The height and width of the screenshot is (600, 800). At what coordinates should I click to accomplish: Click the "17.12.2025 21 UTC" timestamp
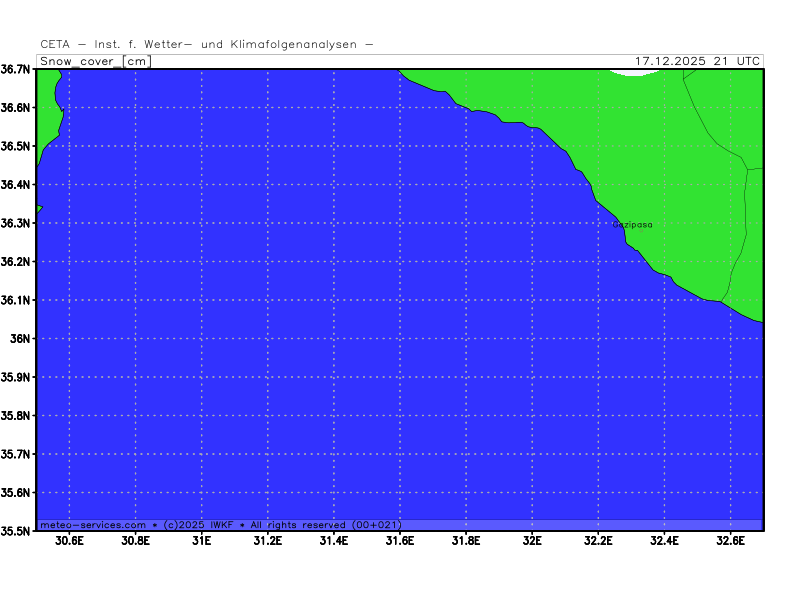697,61
